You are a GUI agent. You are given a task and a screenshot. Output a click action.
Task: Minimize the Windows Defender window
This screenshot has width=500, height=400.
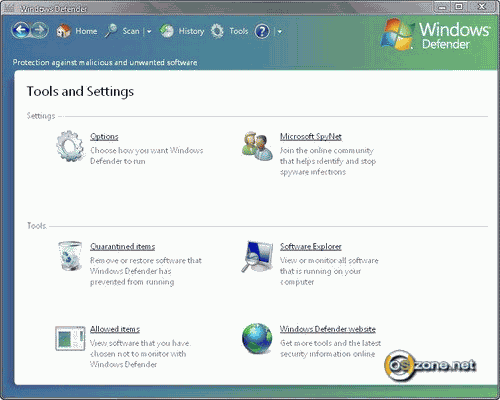[442, 7]
